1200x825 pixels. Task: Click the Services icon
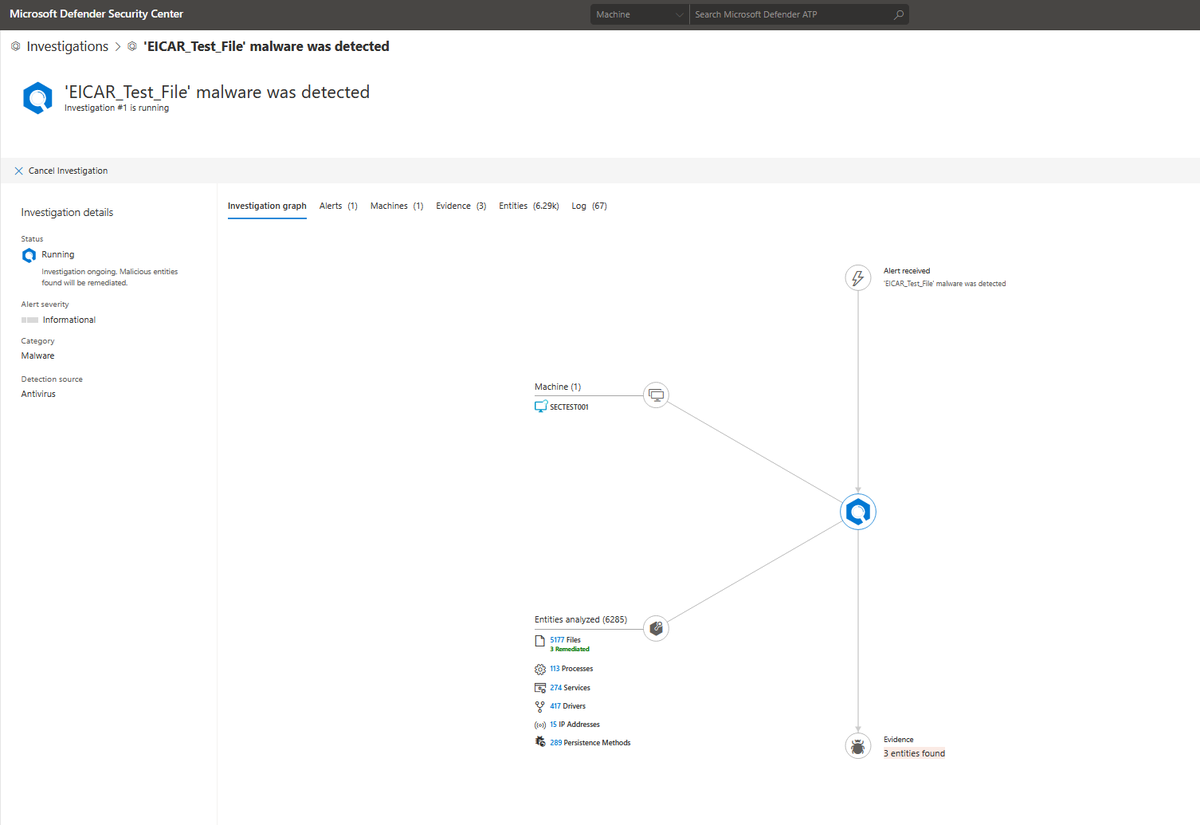click(x=540, y=688)
